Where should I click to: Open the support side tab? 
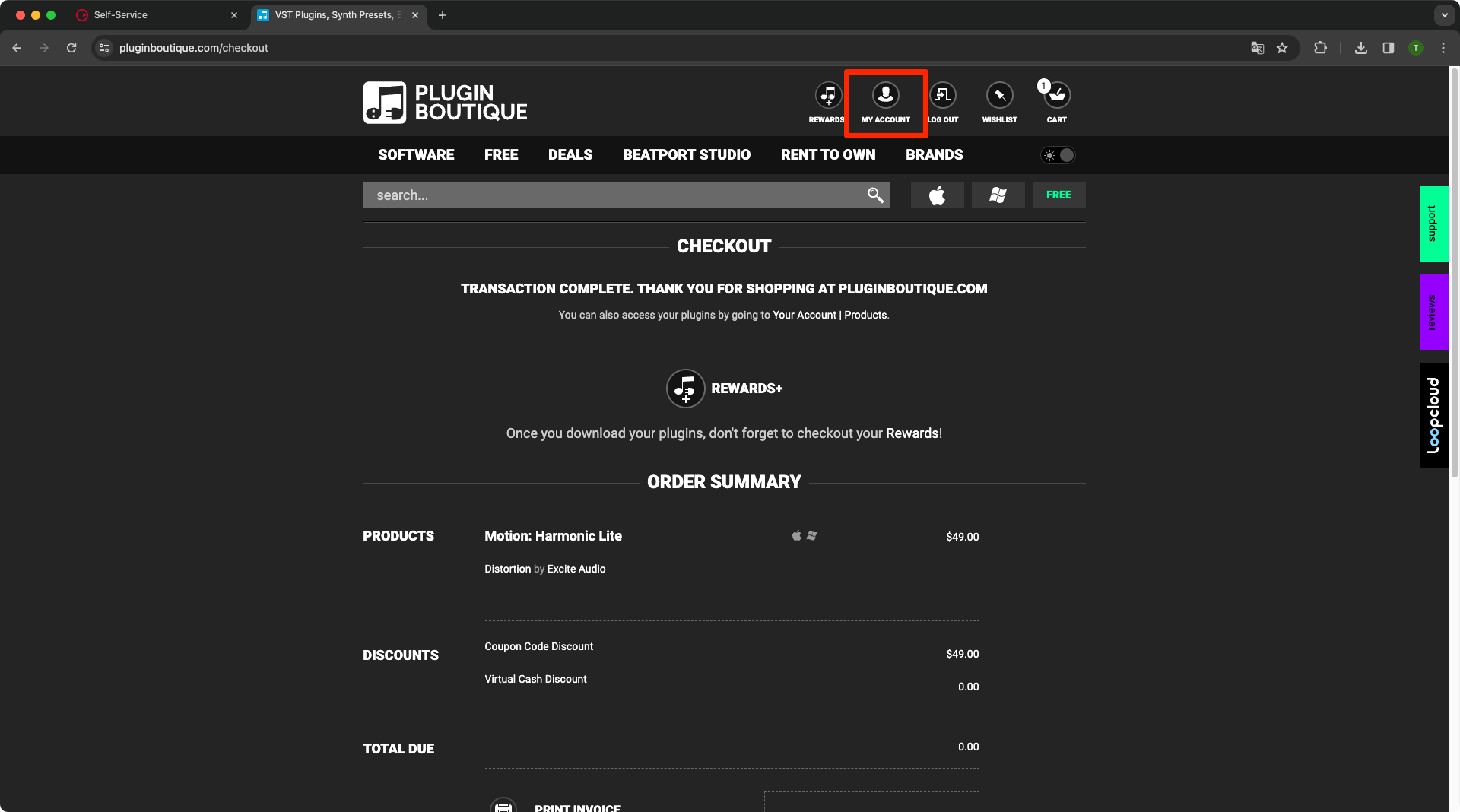tap(1433, 224)
